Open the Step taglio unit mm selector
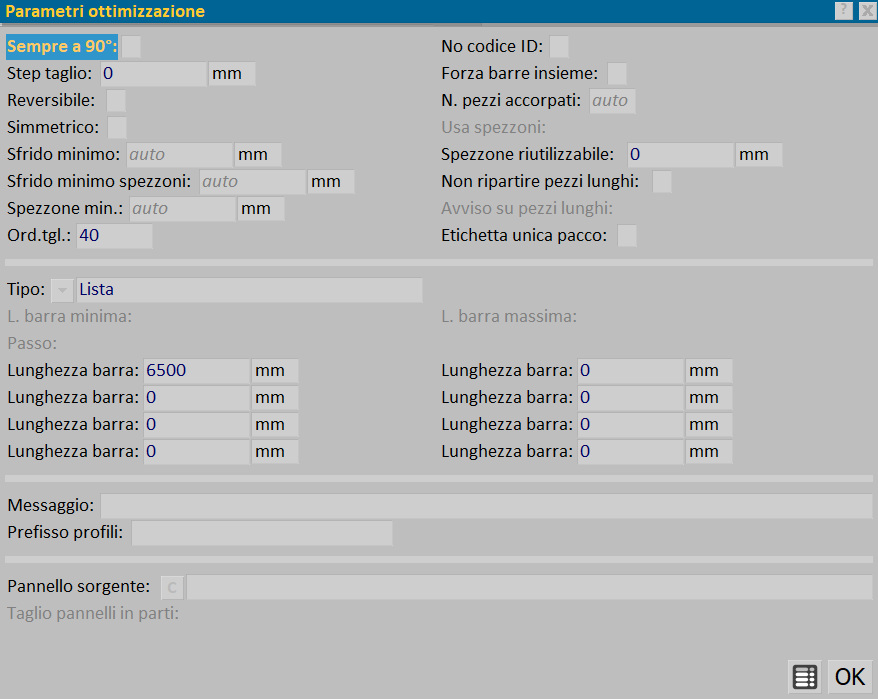Image resolution: width=878 pixels, height=699 pixels. [232, 74]
